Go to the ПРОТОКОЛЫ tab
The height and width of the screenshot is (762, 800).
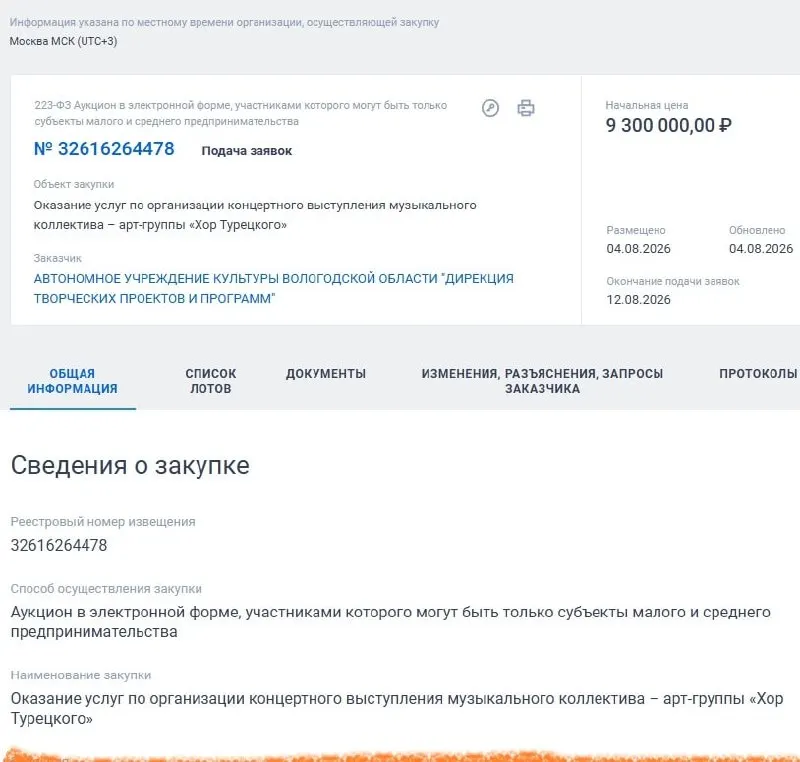click(x=758, y=374)
